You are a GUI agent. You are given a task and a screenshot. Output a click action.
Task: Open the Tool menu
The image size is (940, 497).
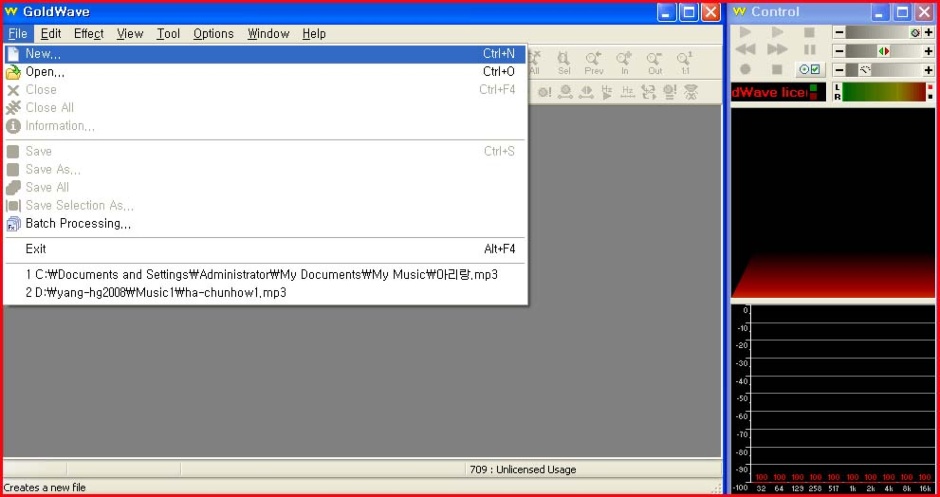tap(168, 34)
